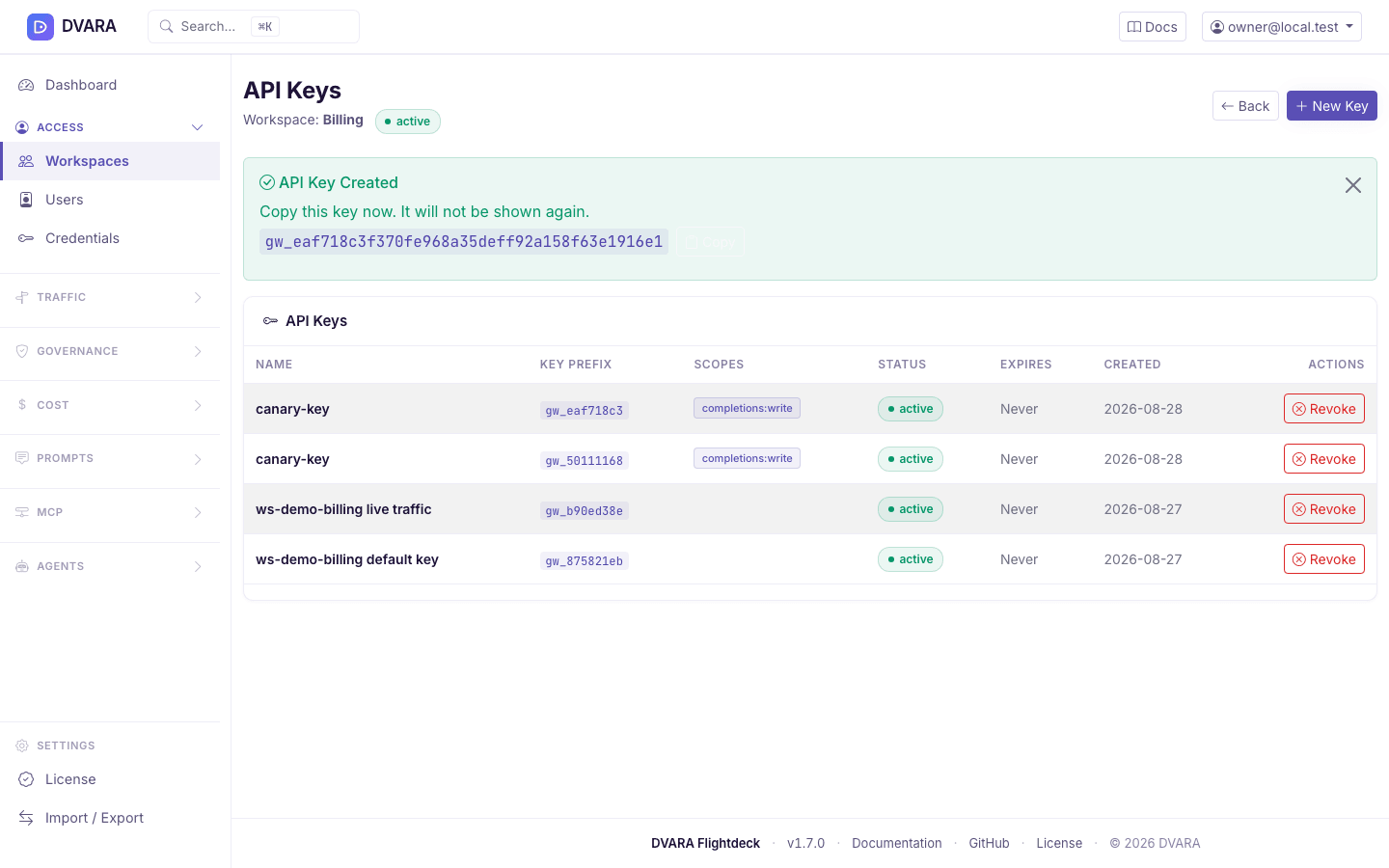
Task: Click the Name column header
Action: coord(274,365)
